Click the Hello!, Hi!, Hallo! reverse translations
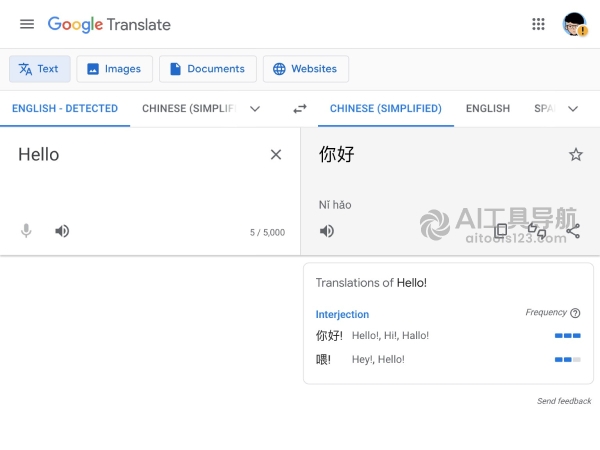The height and width of the screenshot is (450, 600). [x=390, y=336]
